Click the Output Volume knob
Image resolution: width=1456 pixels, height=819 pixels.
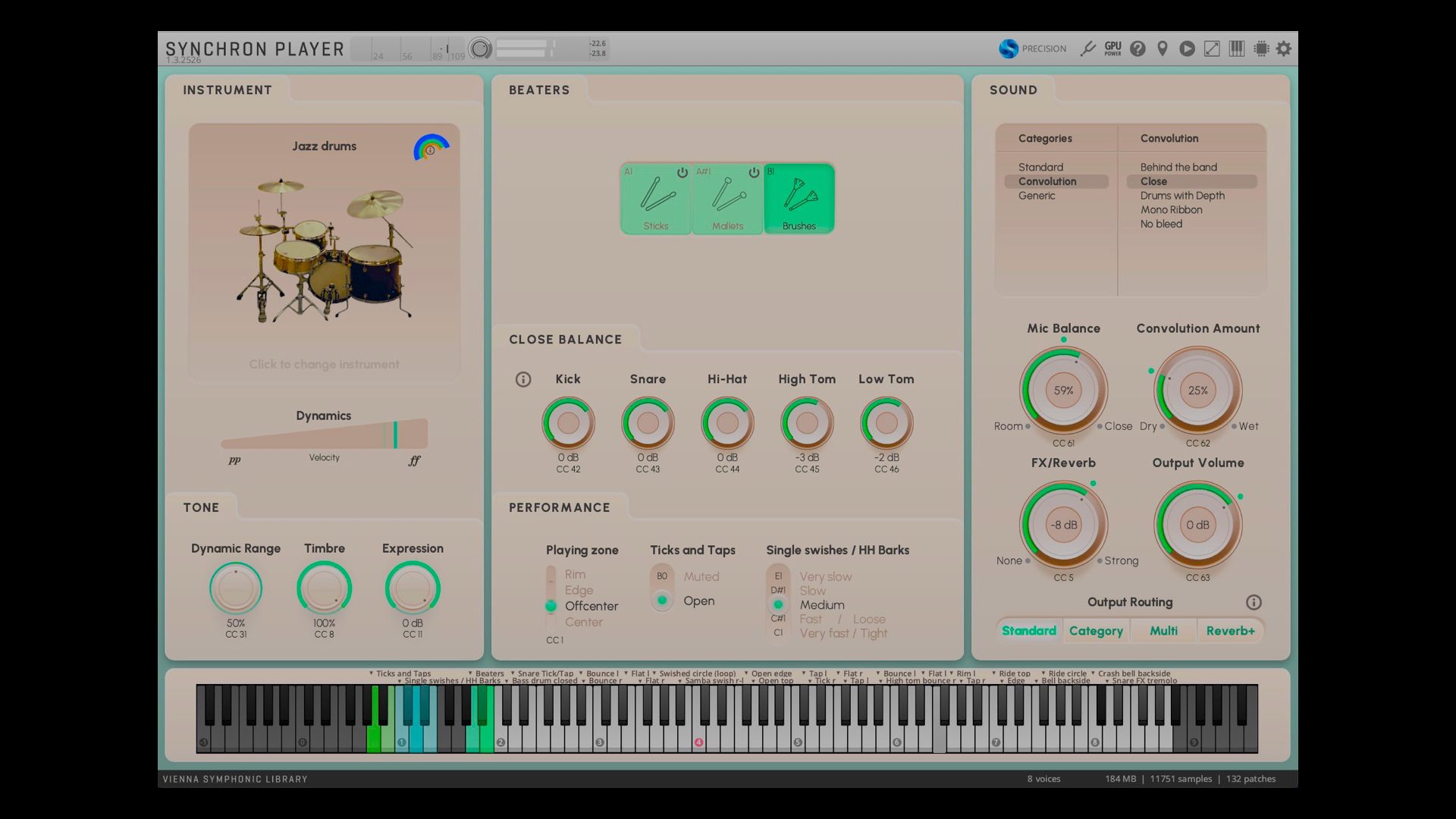coord(1197,525)
